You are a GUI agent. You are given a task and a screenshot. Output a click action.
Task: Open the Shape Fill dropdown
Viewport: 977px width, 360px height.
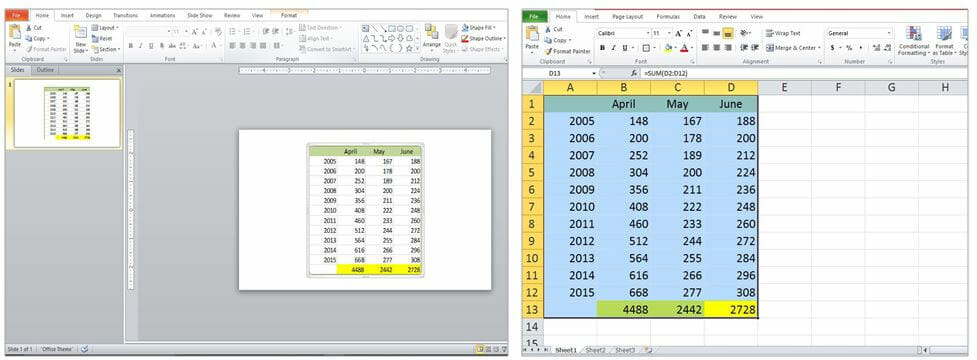[483, 28]
